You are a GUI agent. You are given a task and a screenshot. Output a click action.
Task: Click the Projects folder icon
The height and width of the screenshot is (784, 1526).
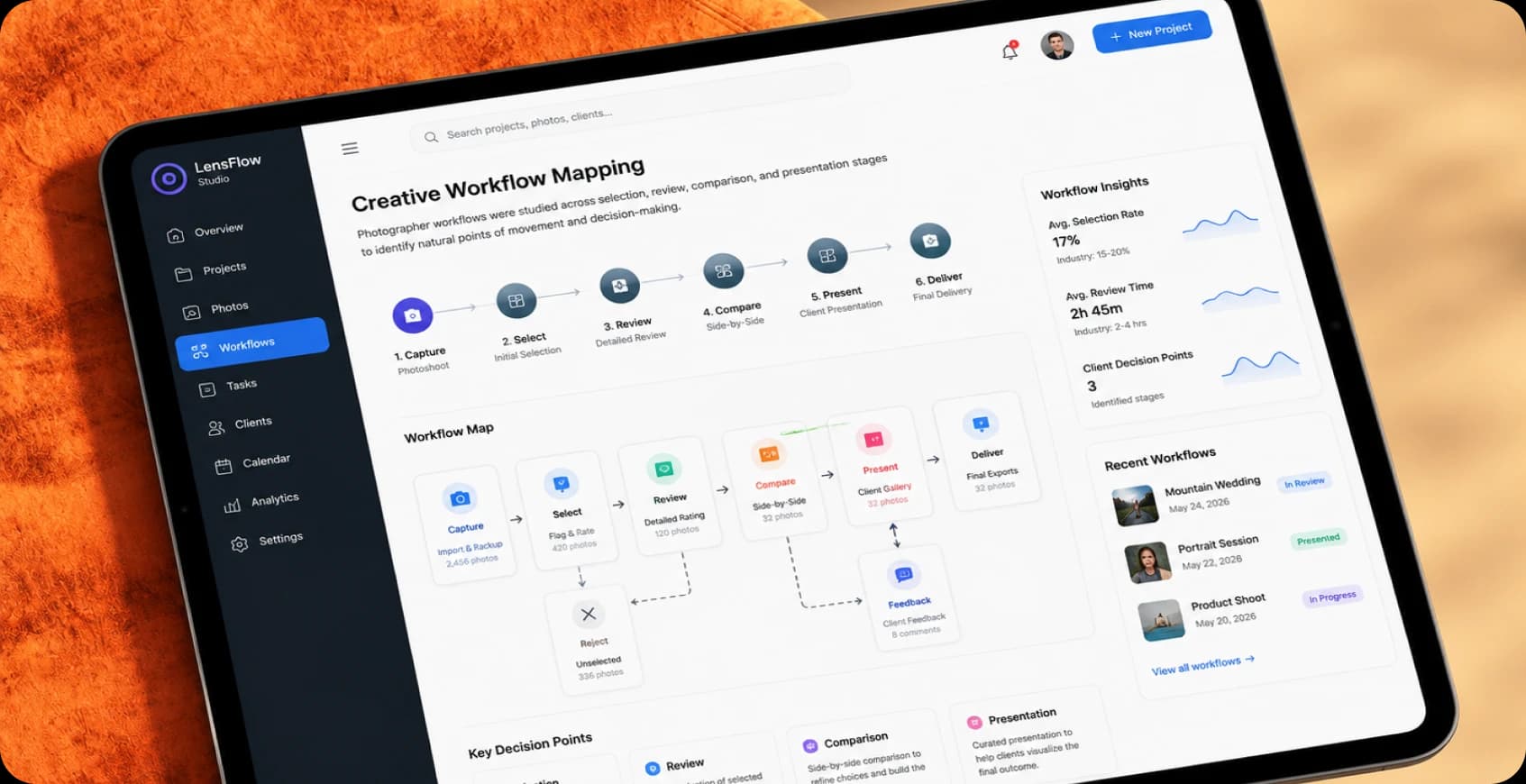[184, 274]
